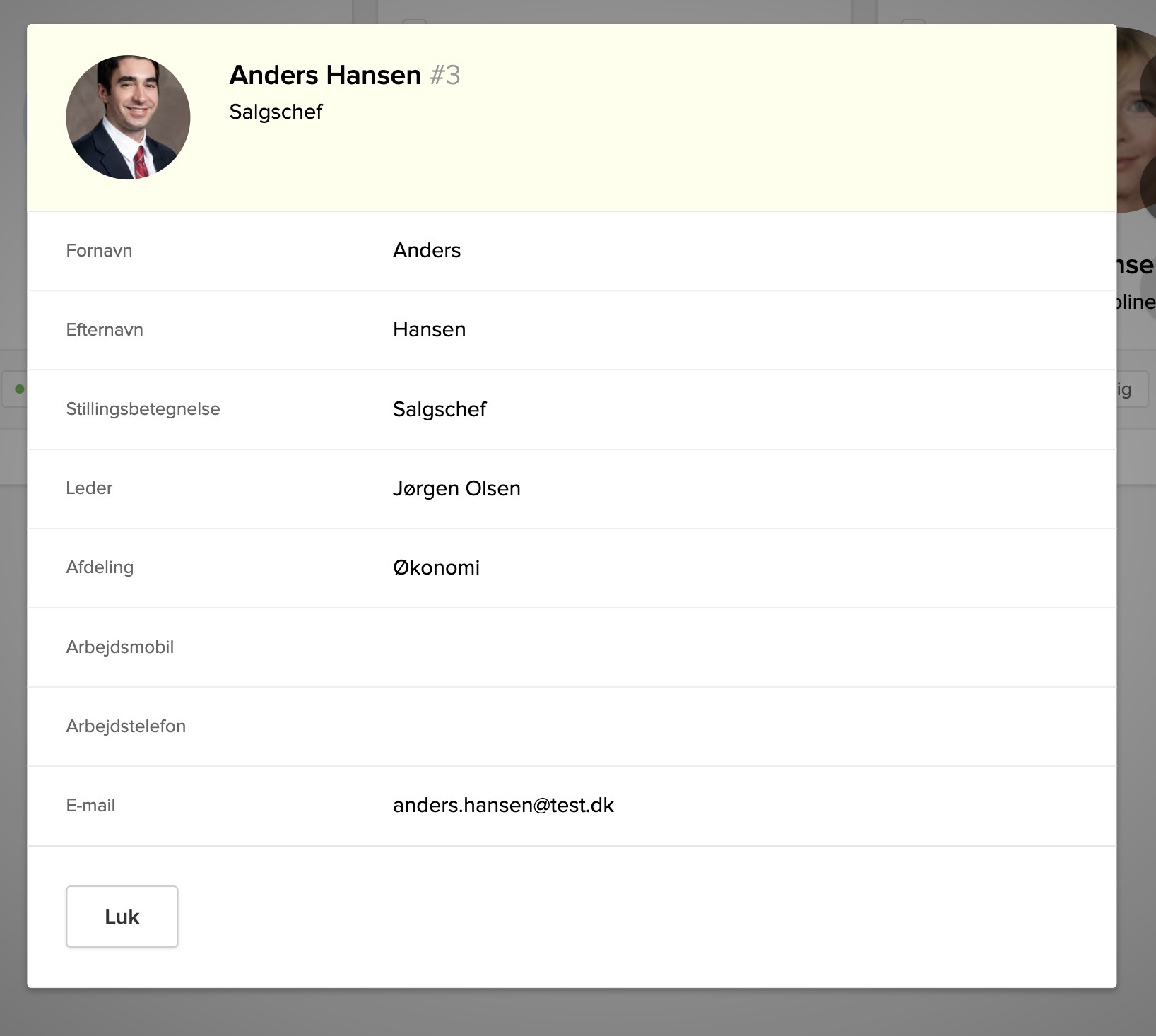
Task: Click the Arbejdsmobil field label
Action: (x=119, y=647)
